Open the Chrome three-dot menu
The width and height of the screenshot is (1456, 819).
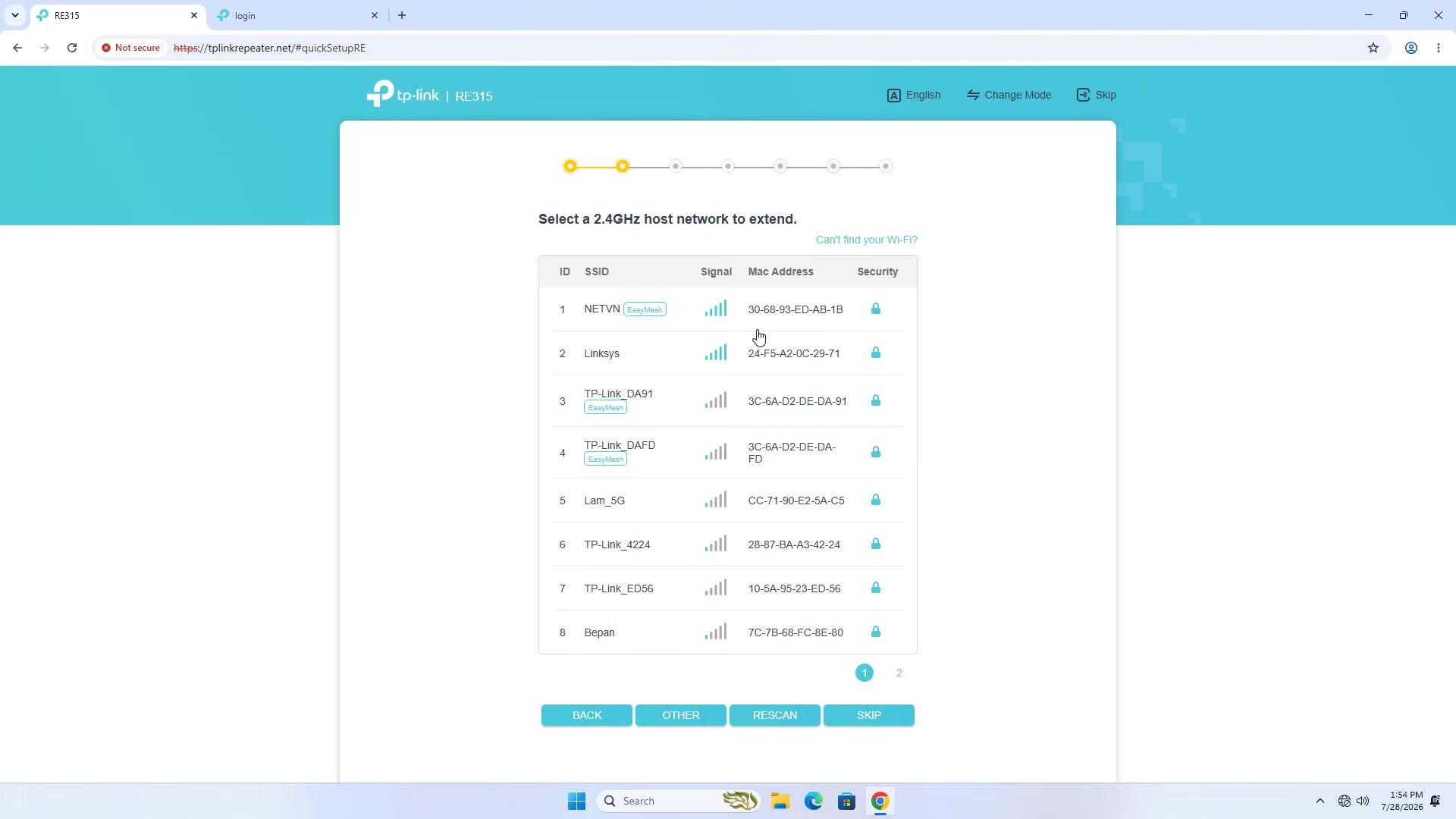point(1439,48)
